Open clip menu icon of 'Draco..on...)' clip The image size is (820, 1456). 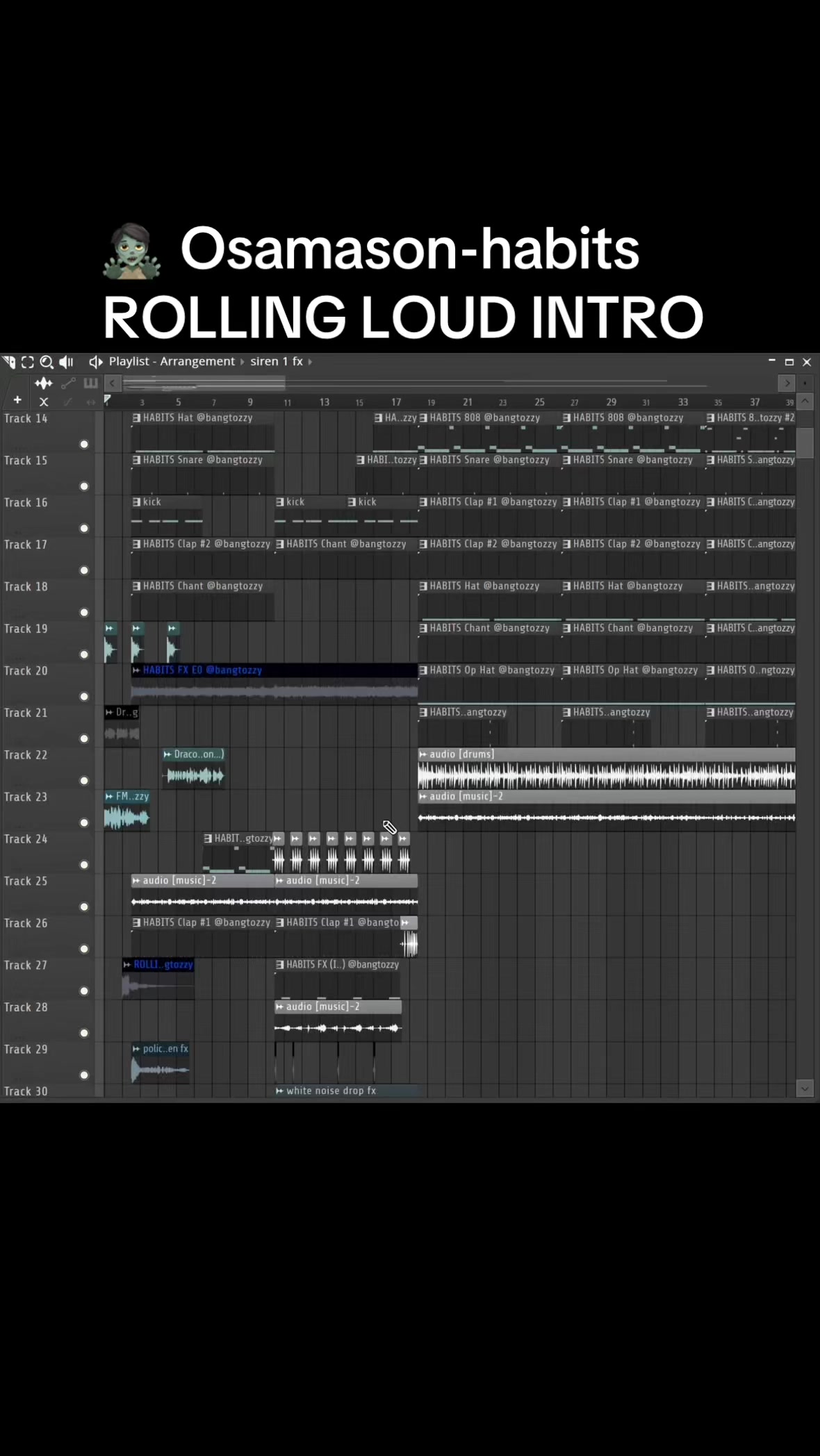click(x=167, y=754)
